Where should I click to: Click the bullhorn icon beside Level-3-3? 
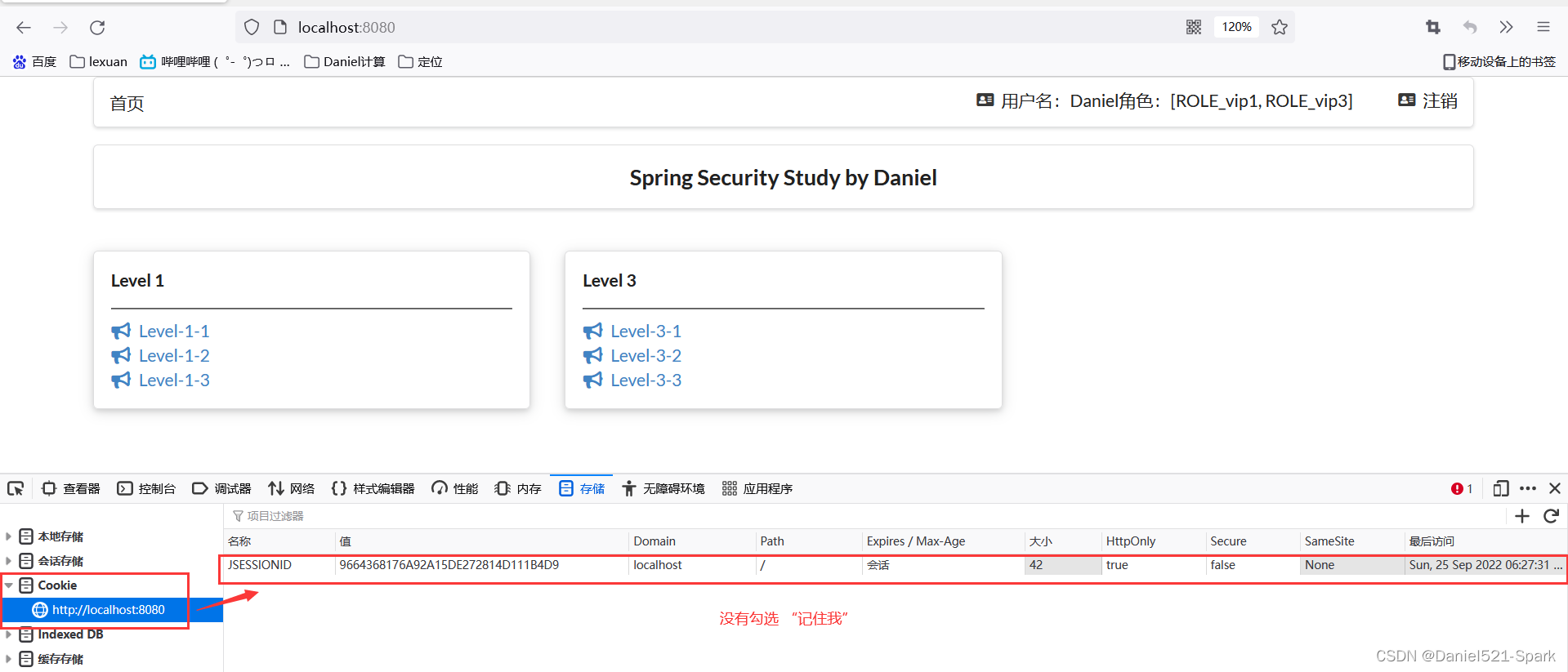(x=592, y=380)
